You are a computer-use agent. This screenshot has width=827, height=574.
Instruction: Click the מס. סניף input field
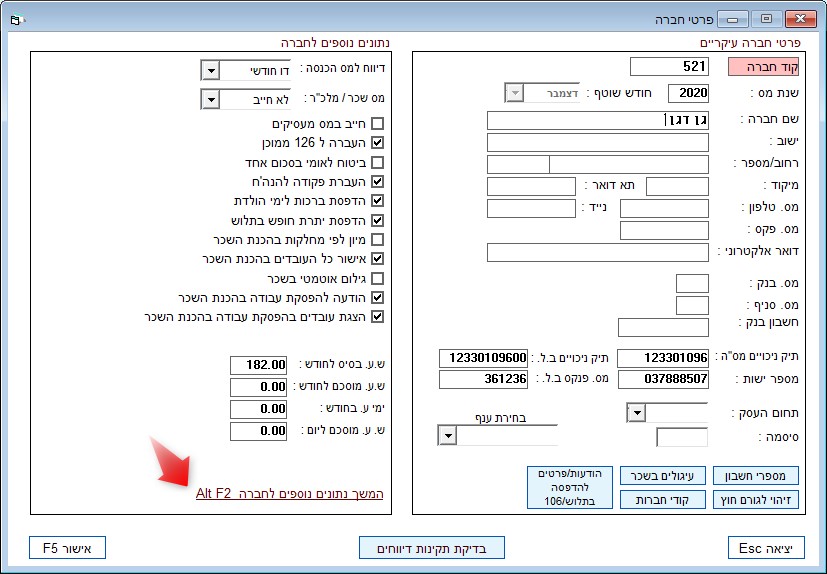pos(692,305)
